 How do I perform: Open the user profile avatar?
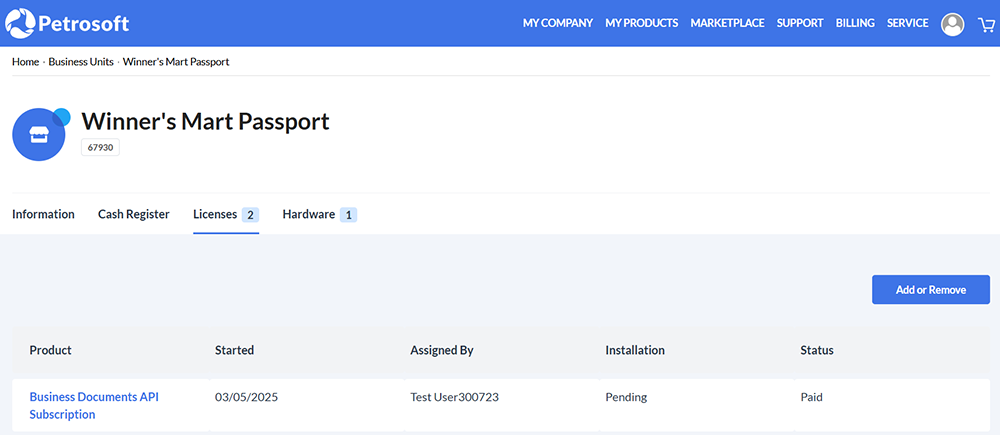tap(953, 24)
